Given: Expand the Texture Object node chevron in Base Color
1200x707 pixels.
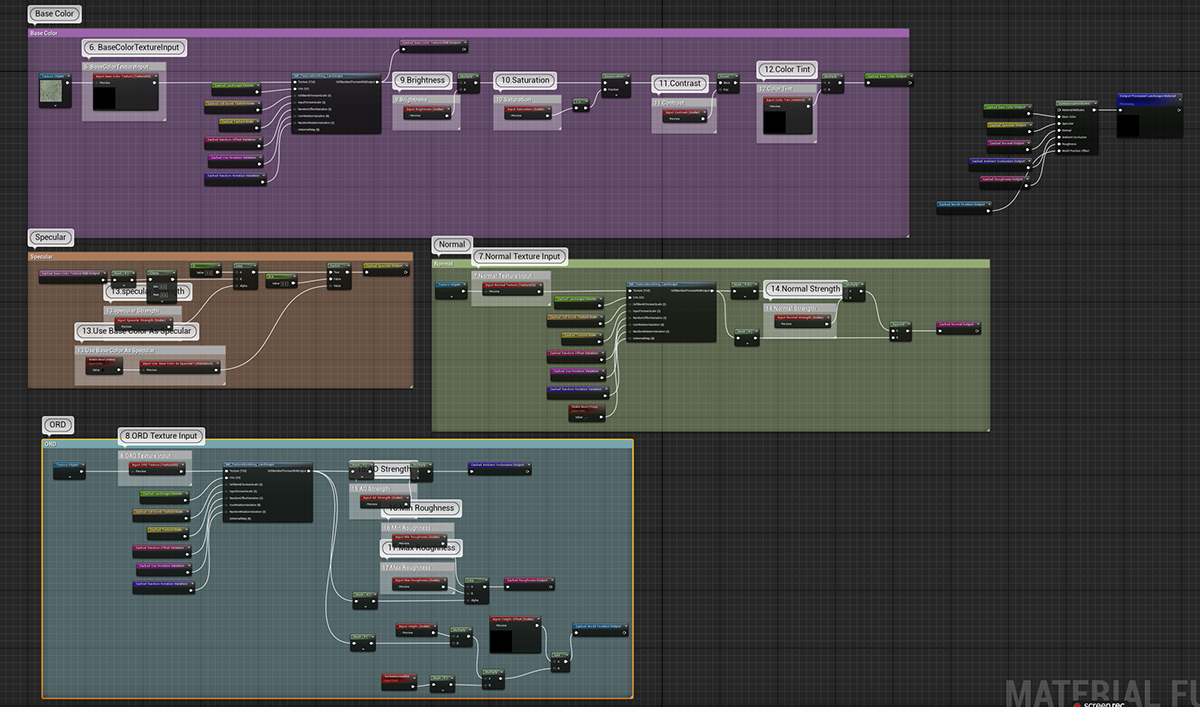Looking at the screenshot, I should pos(55,106).
